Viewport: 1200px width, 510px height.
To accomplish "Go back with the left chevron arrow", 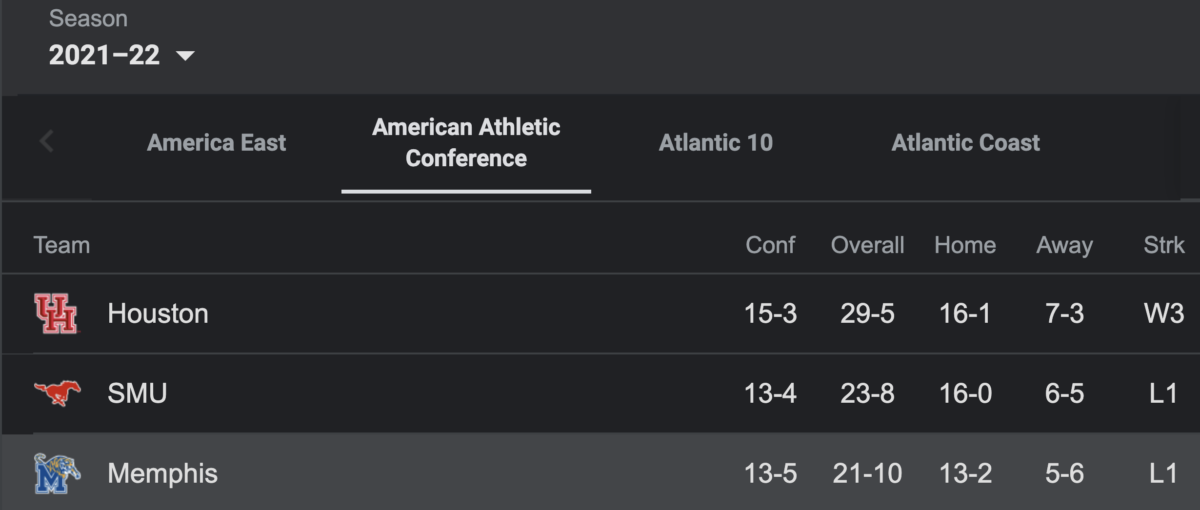I will tap(46, 142).
